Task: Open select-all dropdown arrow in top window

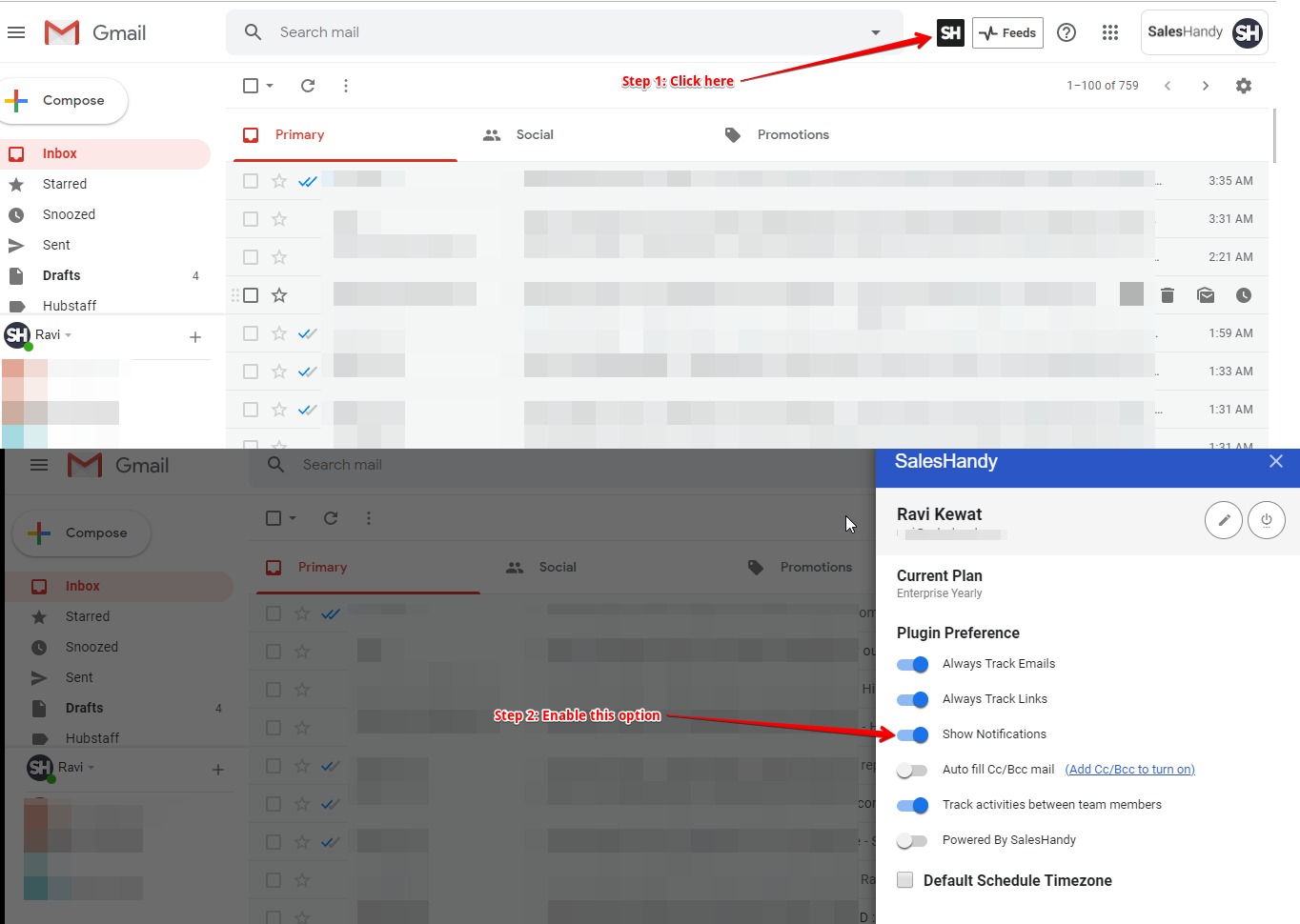Action: 270,86
